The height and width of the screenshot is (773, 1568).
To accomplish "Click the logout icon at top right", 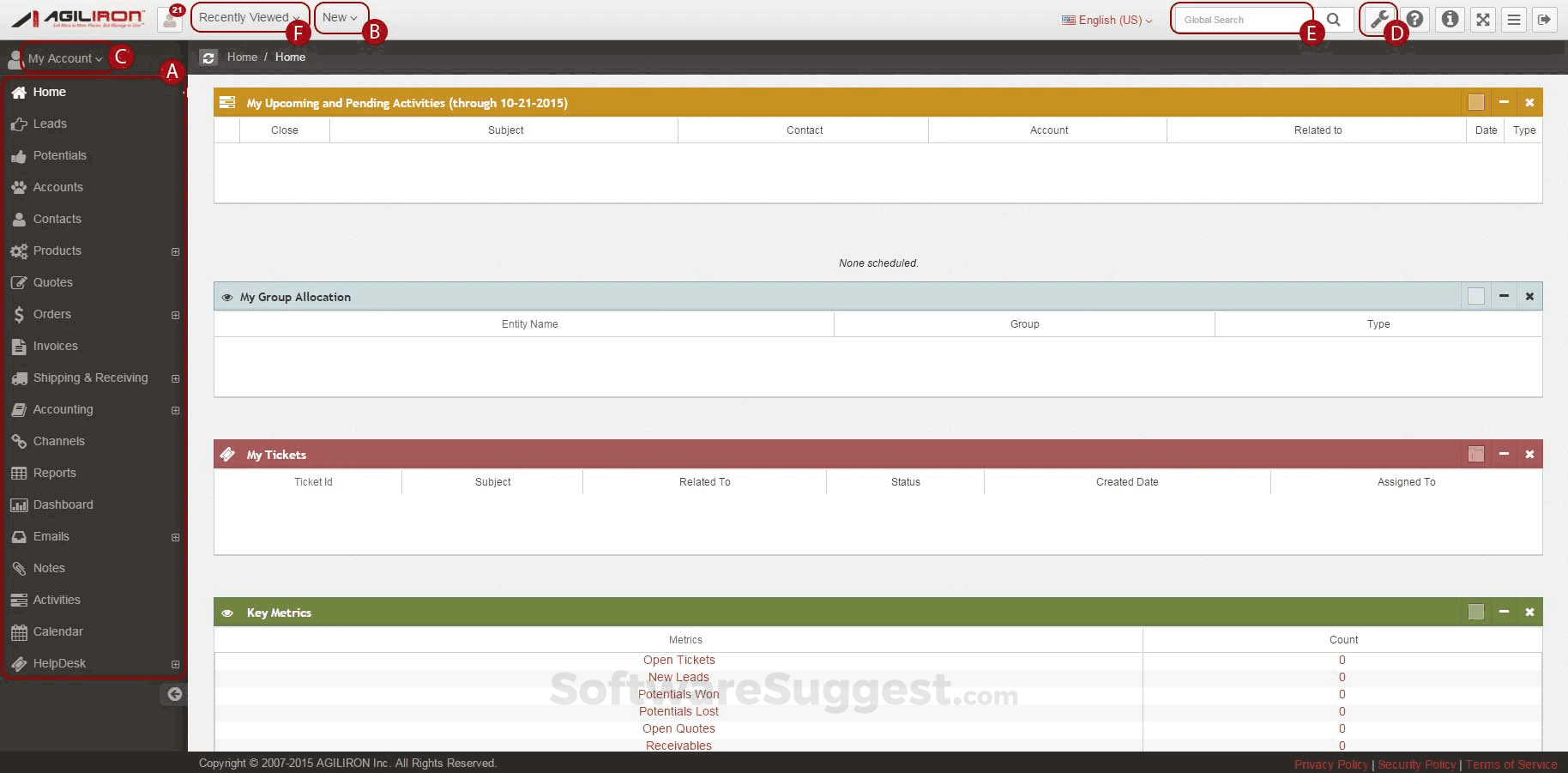I will coord(1545,19).
